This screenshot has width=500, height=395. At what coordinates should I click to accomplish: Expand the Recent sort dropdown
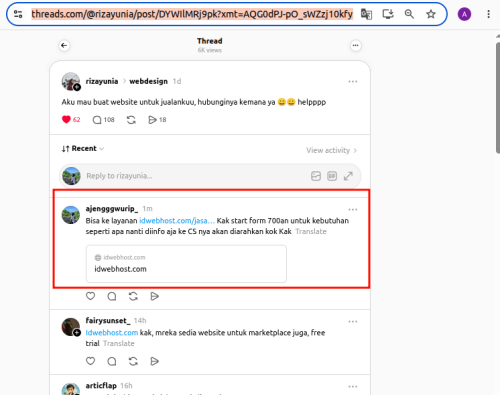[x=83, y=149]
